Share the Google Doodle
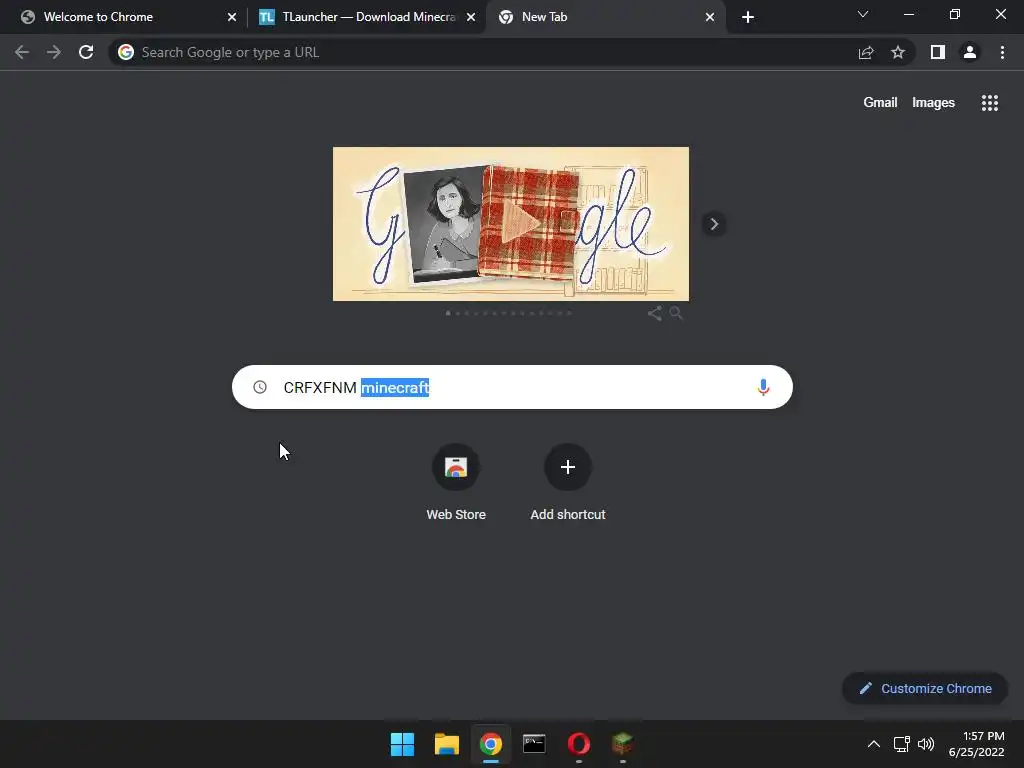The width and height of the screenshot is (1024, 768). tap(654, 313)
